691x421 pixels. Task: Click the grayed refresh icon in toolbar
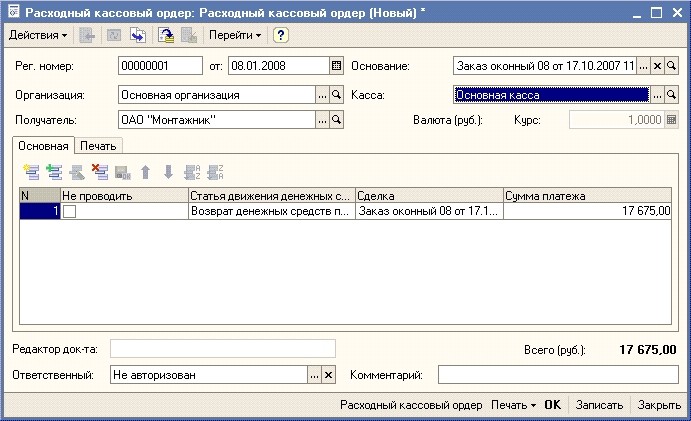coord(114,35)
